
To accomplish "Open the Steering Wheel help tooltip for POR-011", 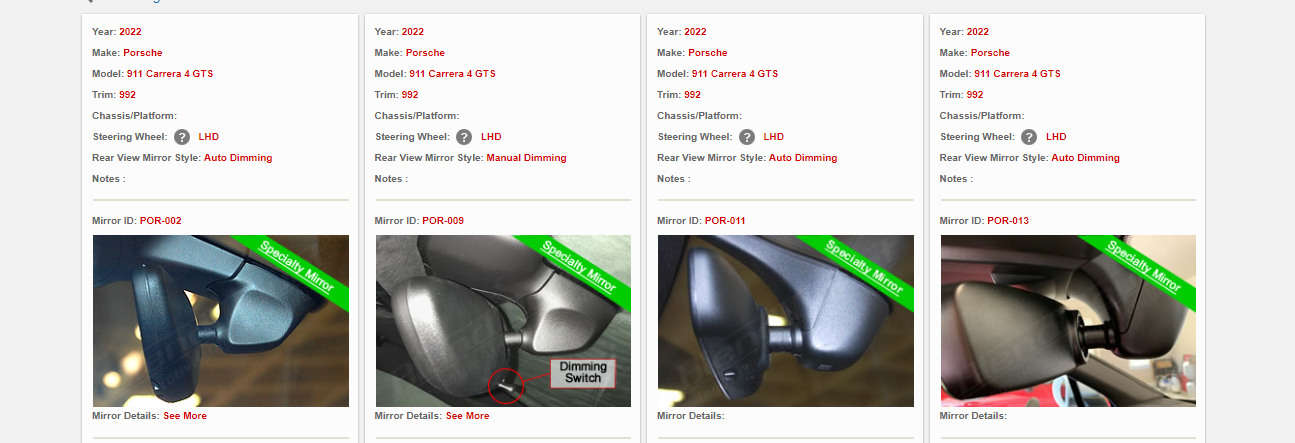I will [x=747, y=137].
